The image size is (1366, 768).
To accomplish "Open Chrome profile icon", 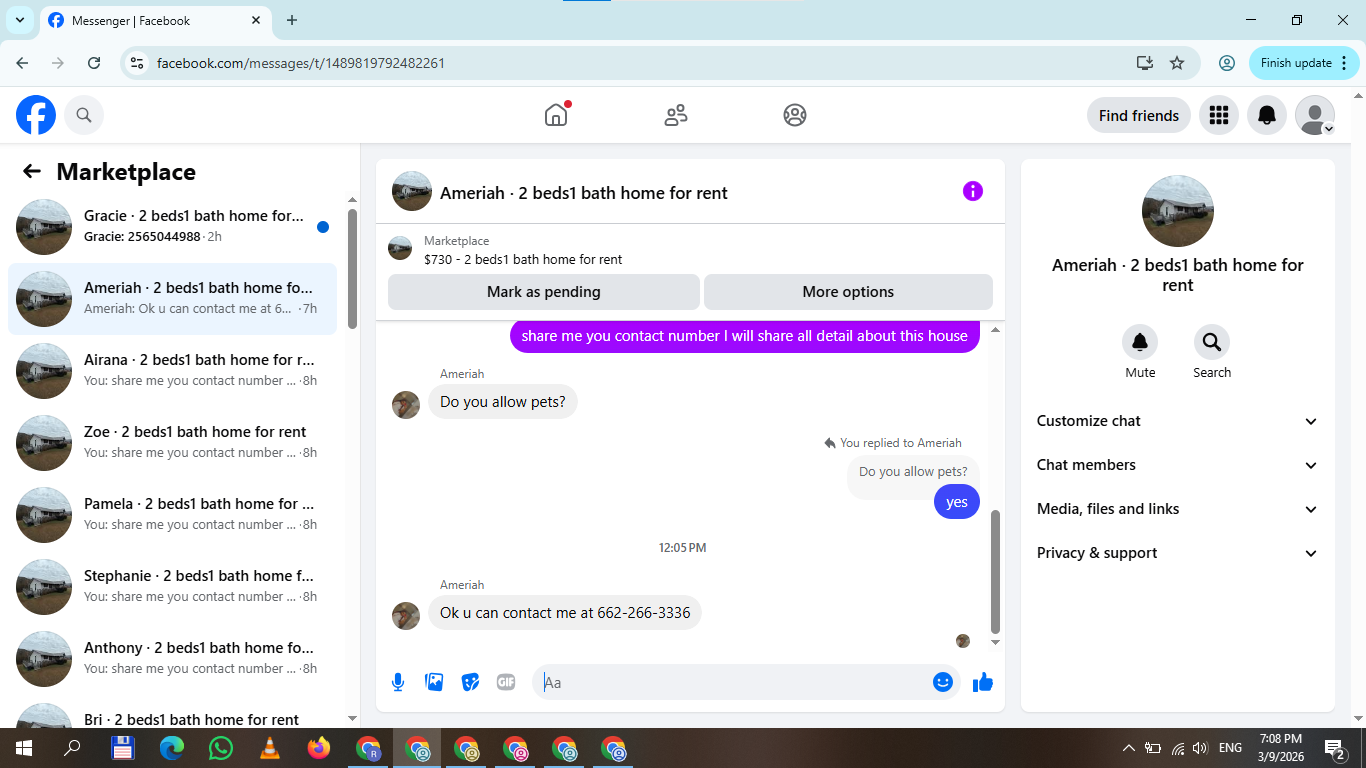I will [x=1227, y=63].
